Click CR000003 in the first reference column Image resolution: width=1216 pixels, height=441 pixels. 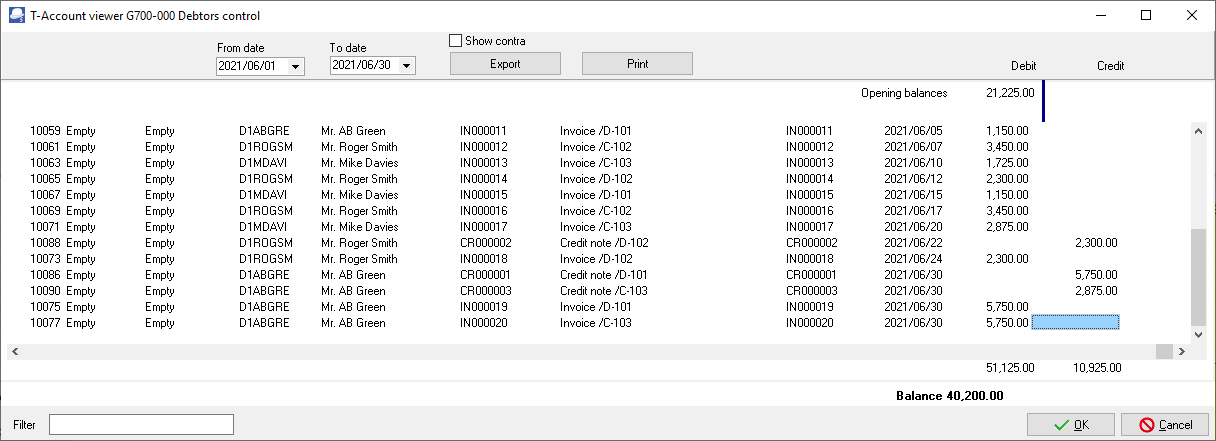click(x=486, y=291)
